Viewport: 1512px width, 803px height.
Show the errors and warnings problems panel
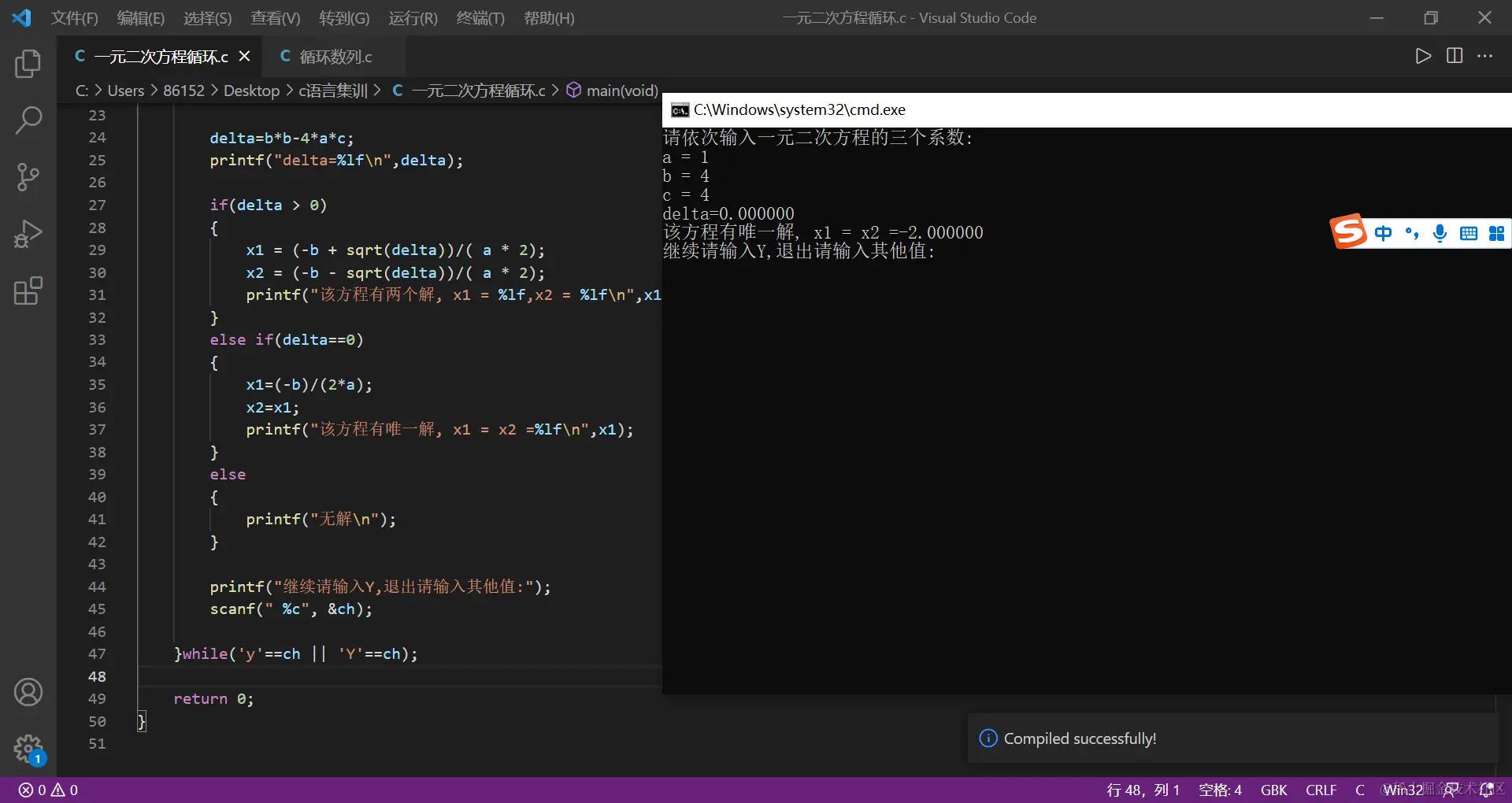pyautogui.click(x=48, y=790)
